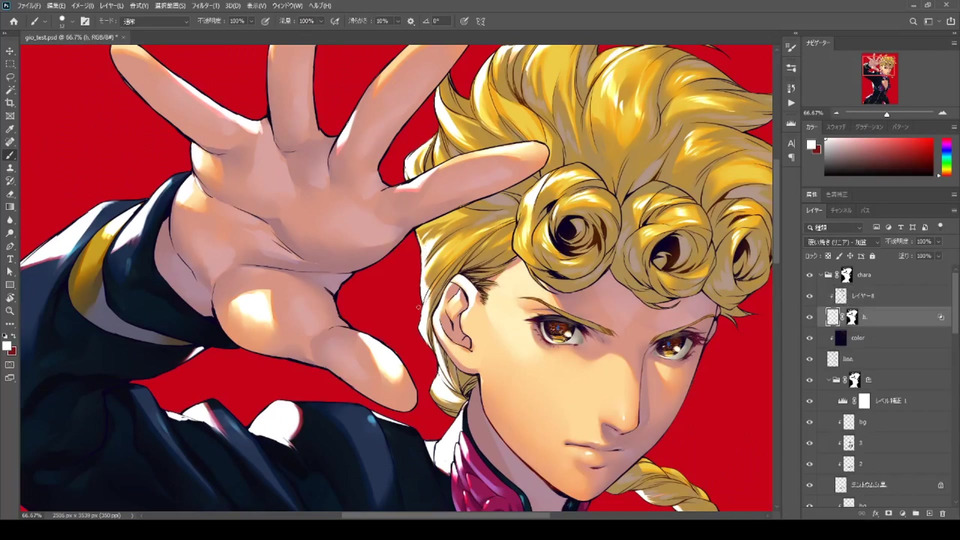Open the brush opacity dropdown arrow
960x540 pixels.
tap(251, 21)
